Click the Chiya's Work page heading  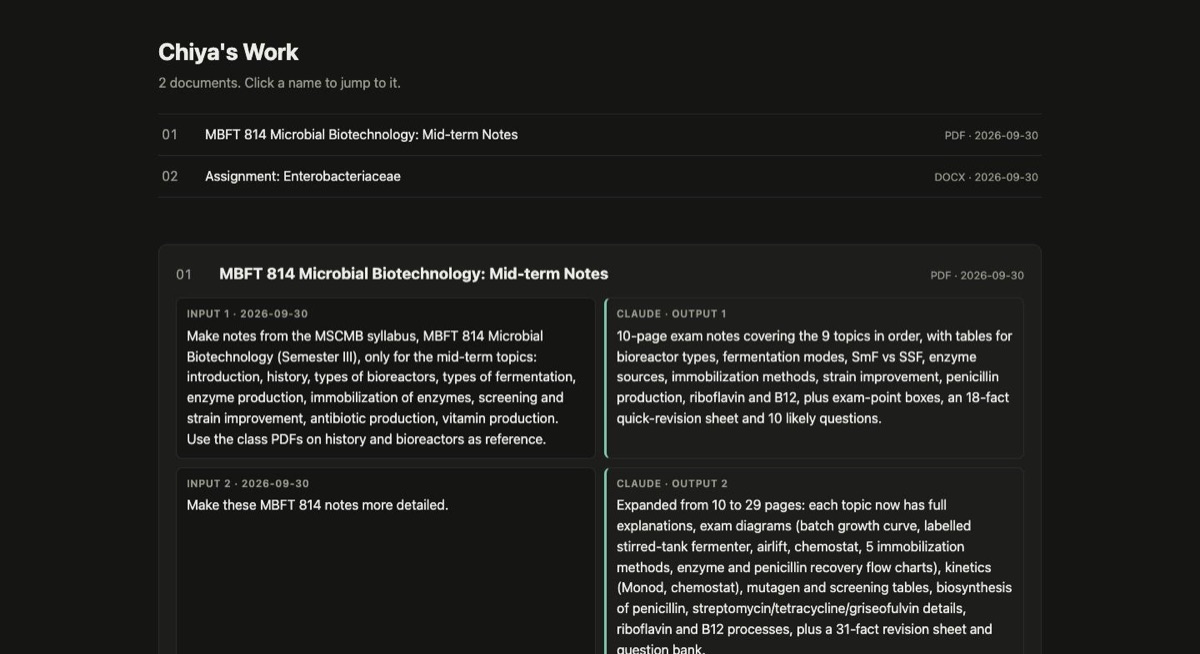pos(228,52)
